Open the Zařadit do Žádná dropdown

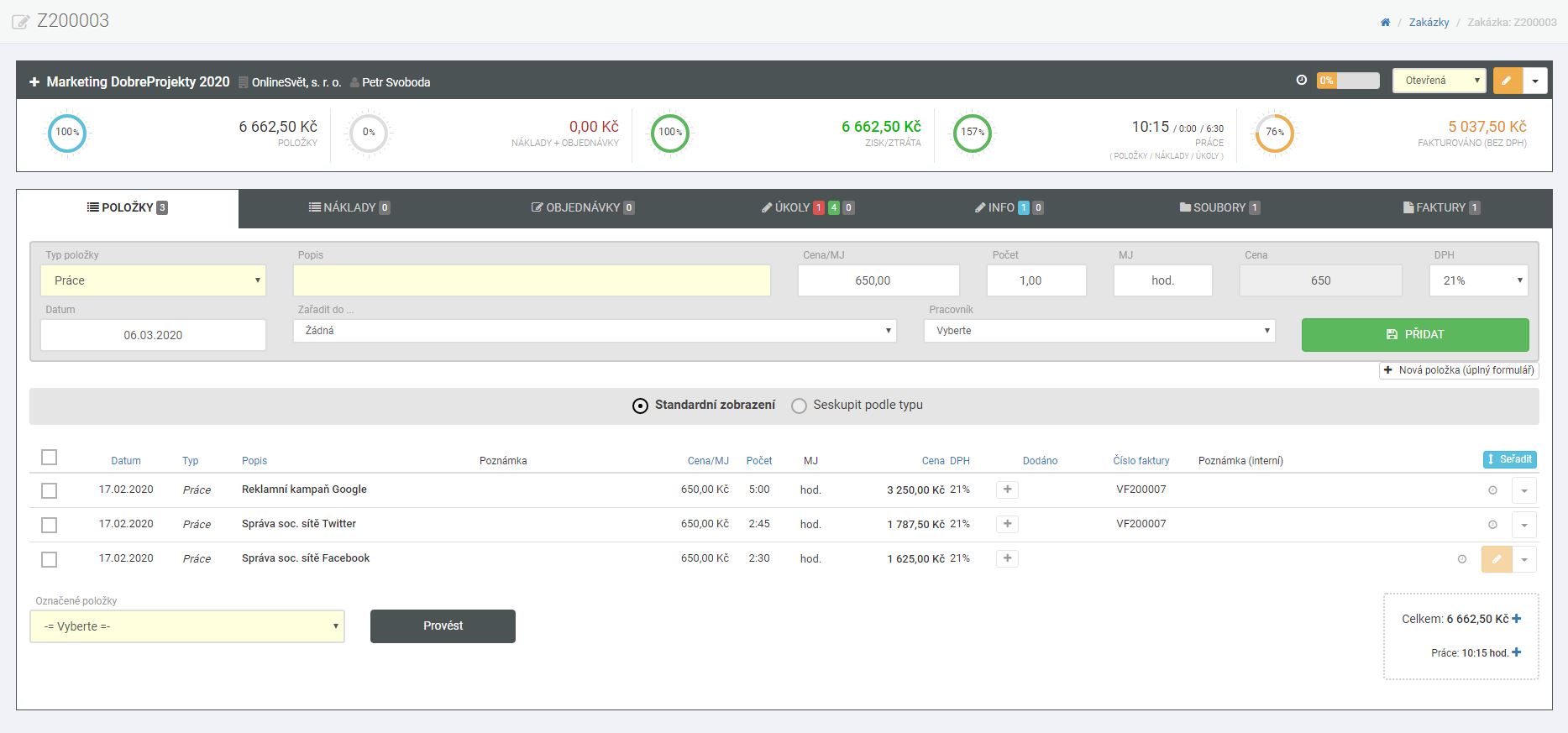point(595,331)
